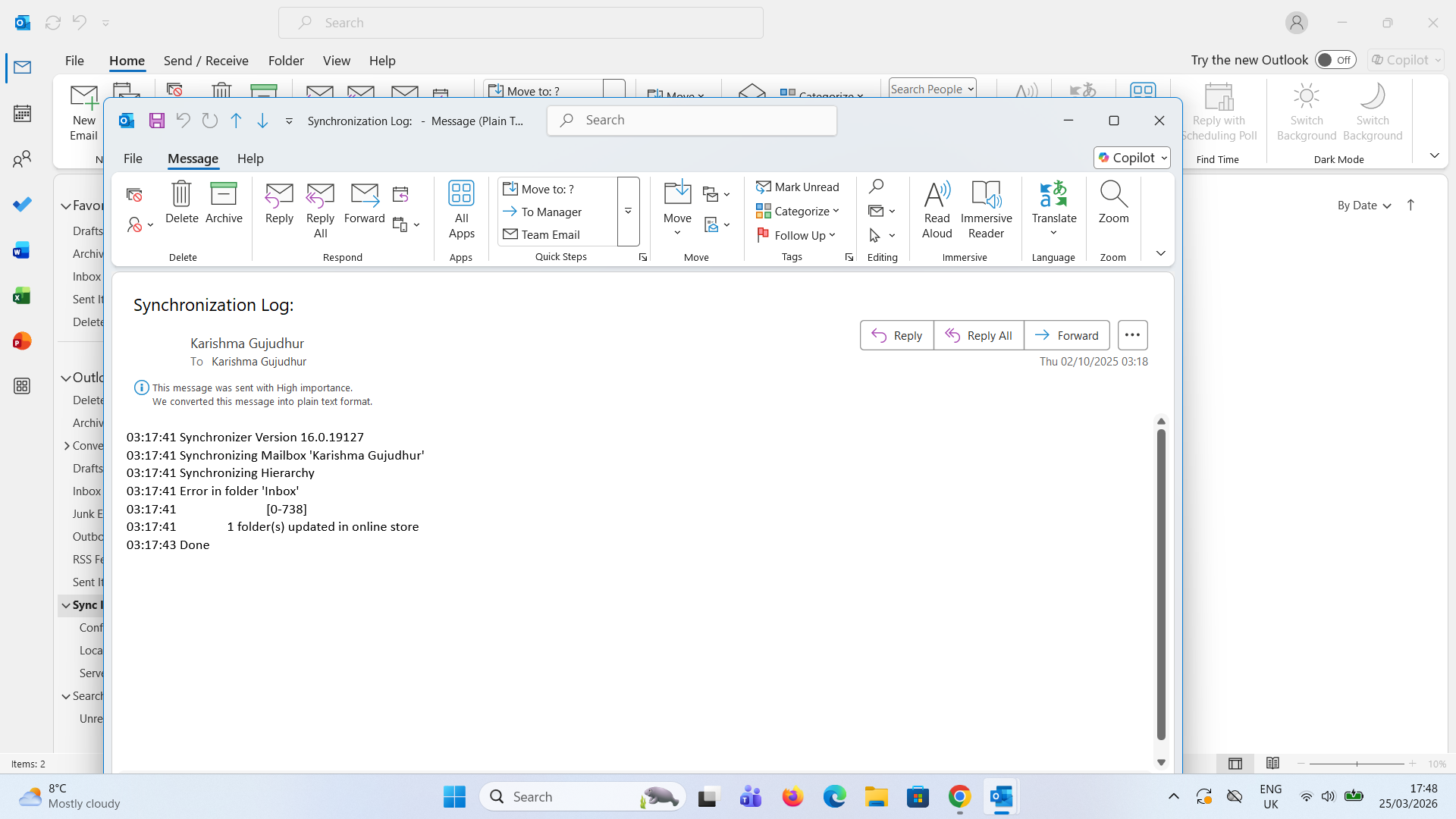Open the Help tab in message window
Screen dimensions: 1456x819
click(x=250, y=158)
